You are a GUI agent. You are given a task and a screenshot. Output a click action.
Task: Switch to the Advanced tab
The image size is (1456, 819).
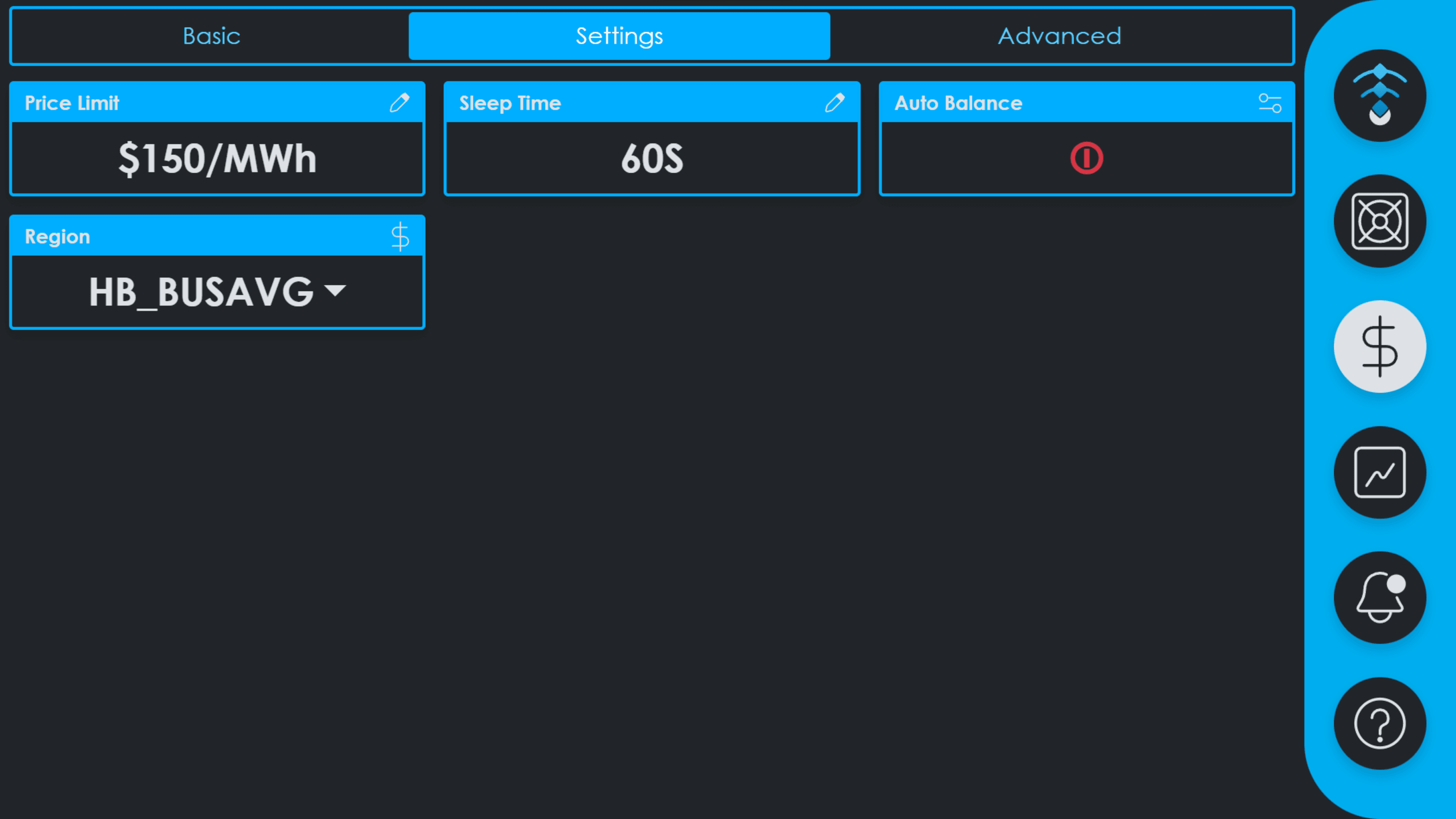pos(1059,36)
